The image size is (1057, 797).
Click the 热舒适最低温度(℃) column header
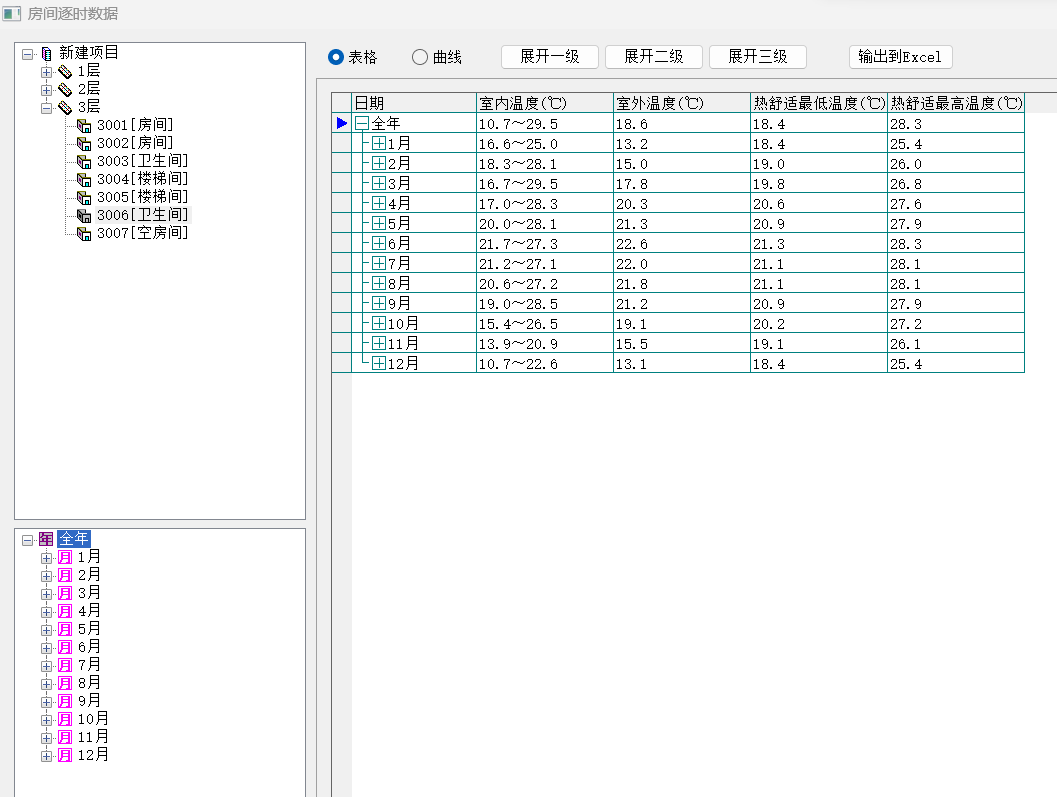pos(818,103)
